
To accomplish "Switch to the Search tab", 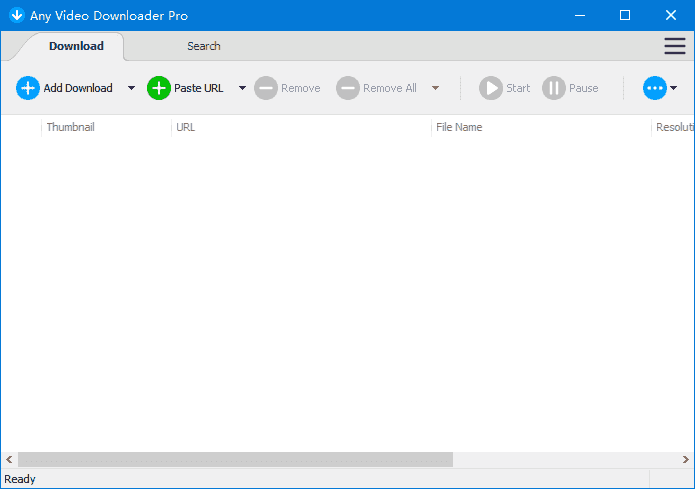I will coord(204,46).
